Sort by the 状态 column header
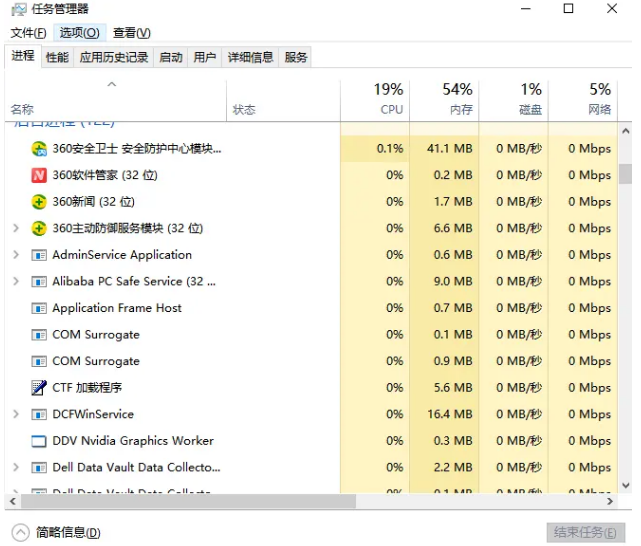The image size is (641, 546). coord(283,101)
